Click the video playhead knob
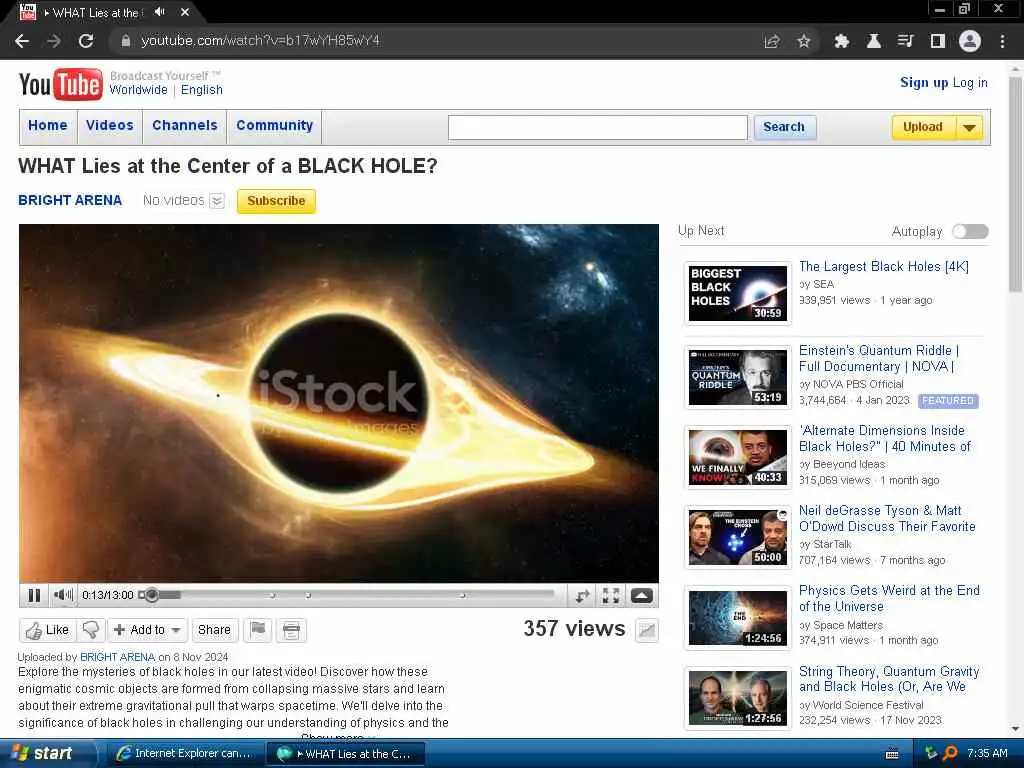The image size is (1024, 768). click(x=152, y=595)
